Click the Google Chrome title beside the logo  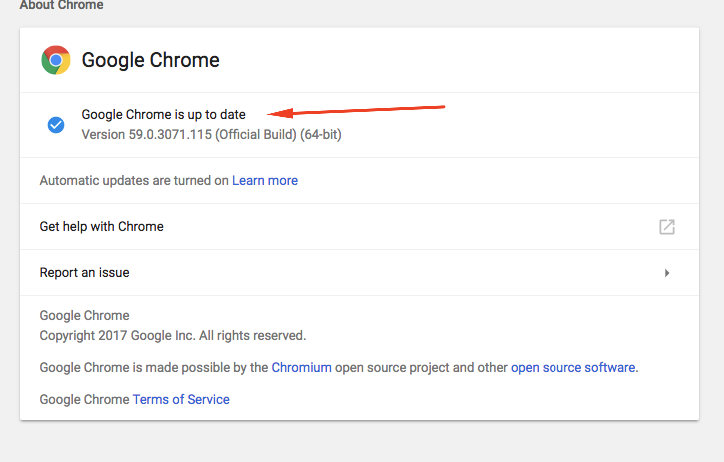(150, 60)
